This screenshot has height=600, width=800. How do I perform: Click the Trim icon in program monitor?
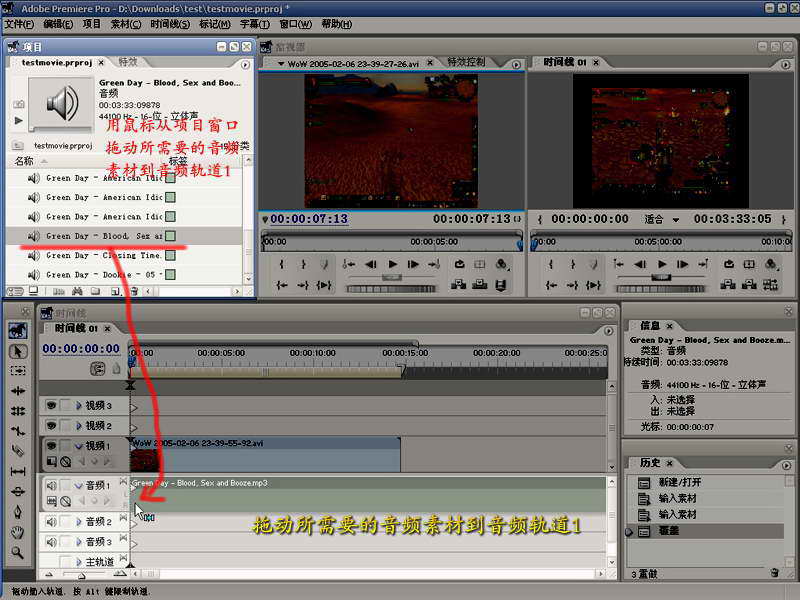tap(770, 285)
